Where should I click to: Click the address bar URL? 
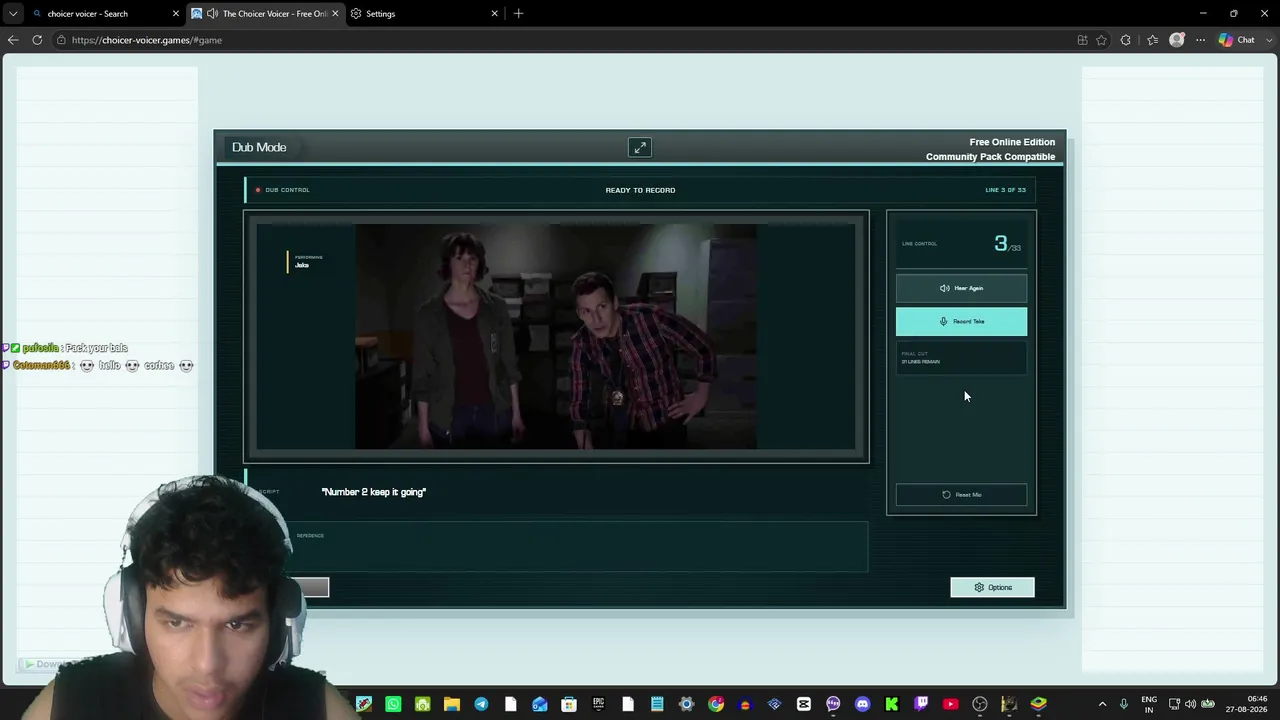click(x=147, y=40)
